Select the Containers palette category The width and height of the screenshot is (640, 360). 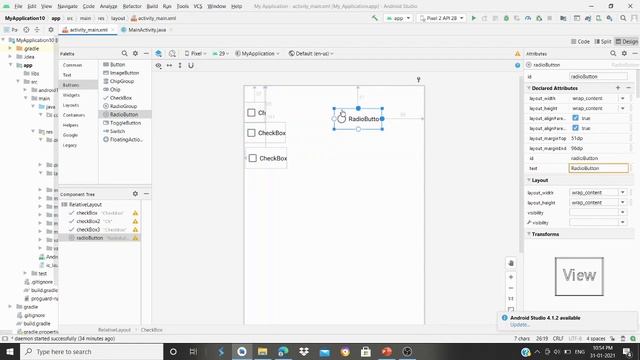click(74, 115)
